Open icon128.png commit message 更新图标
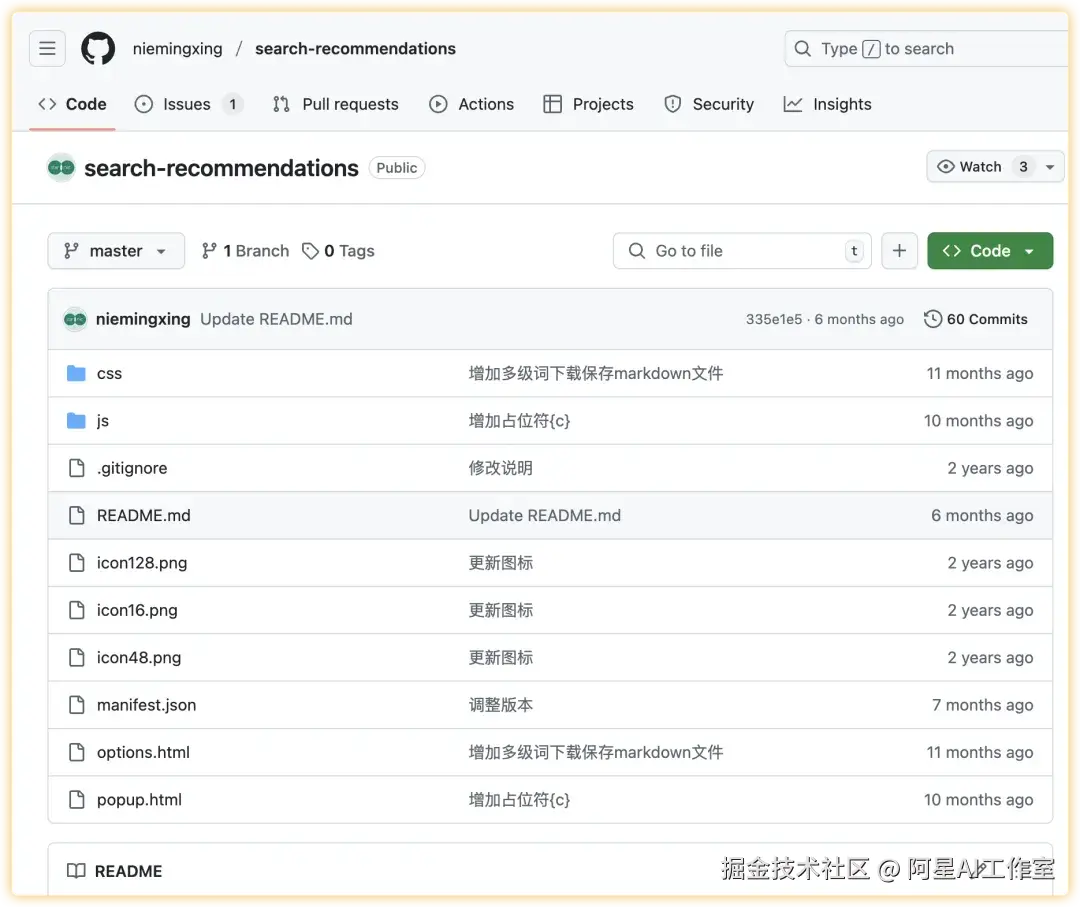Viewport: 1080px width, 907px height. coord(501,563)
